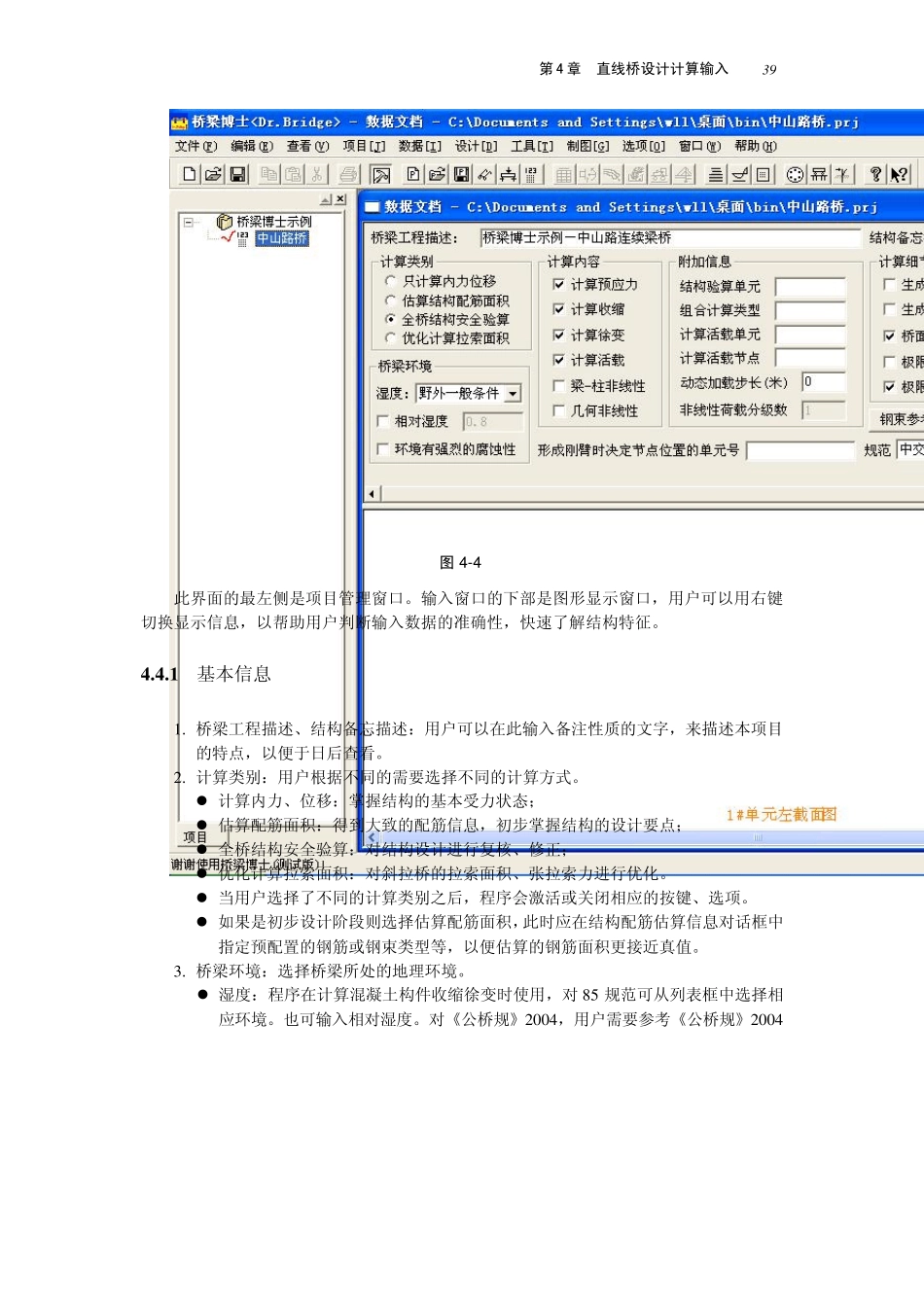This screenshot has height=1307, width=924.
Task: Open the 设计[D] menu
Action: 476,147
